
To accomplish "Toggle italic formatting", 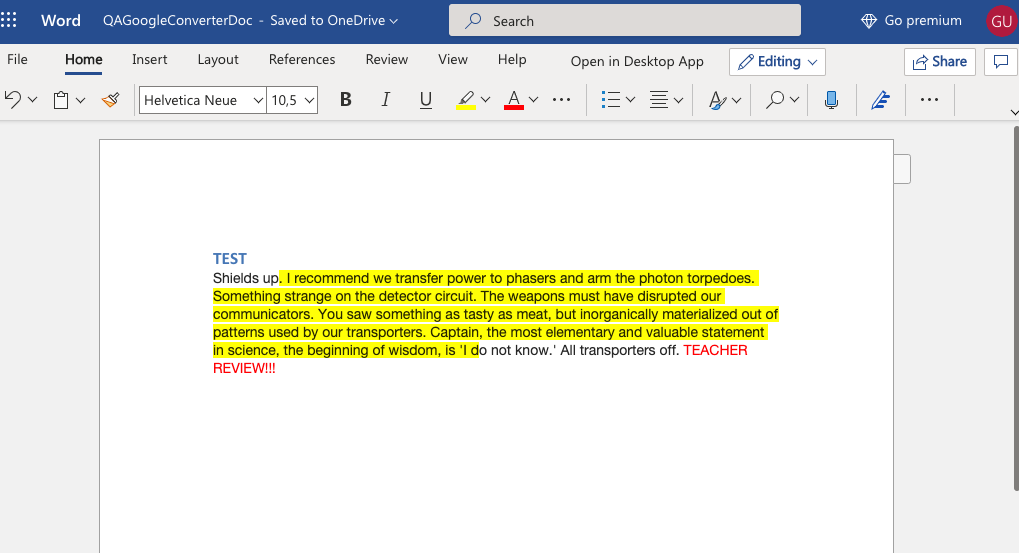I will pos(385,99).
